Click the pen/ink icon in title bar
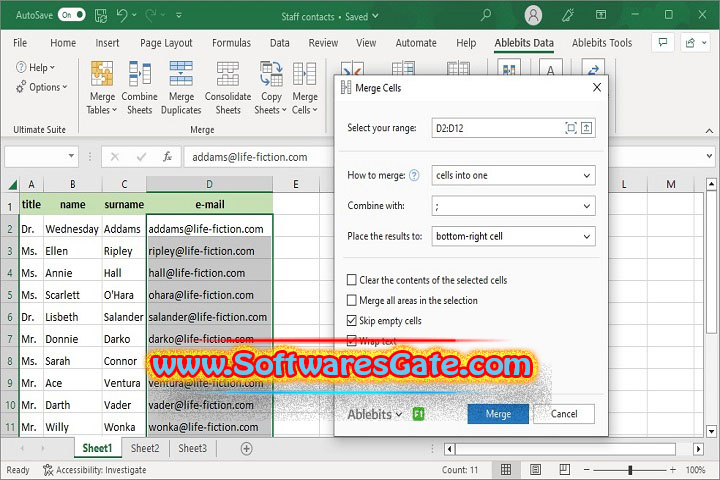 [568, 16]
